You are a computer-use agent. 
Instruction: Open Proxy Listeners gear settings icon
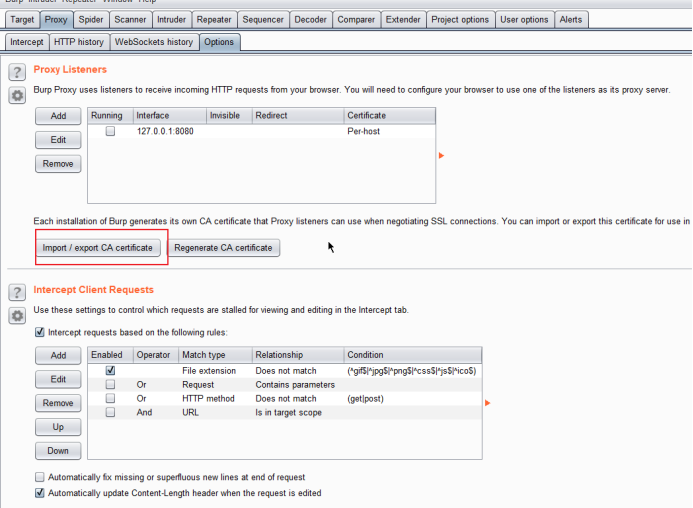click(17, 95)
